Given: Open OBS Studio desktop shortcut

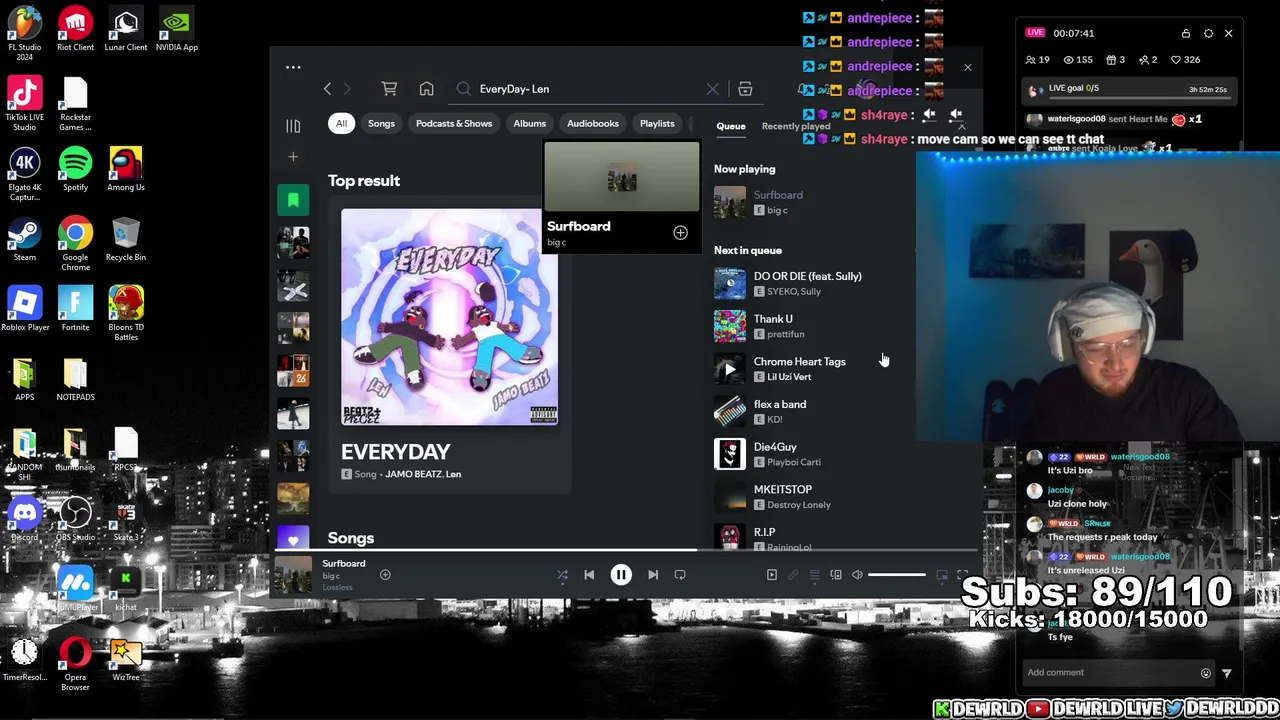Looking at the screenshot, I should click(x=75, y=520).
